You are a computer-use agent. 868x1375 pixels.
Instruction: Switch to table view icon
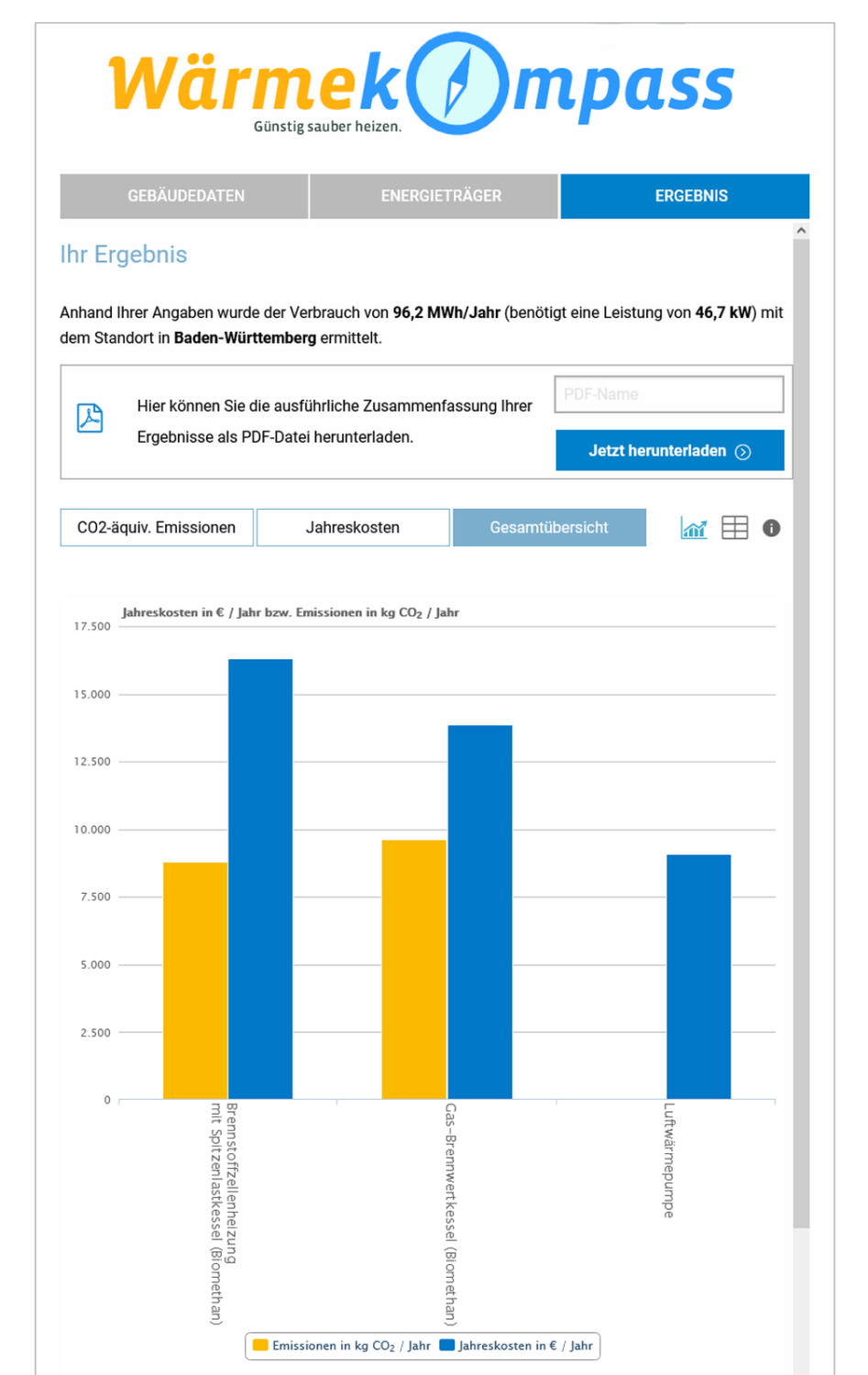734,528
